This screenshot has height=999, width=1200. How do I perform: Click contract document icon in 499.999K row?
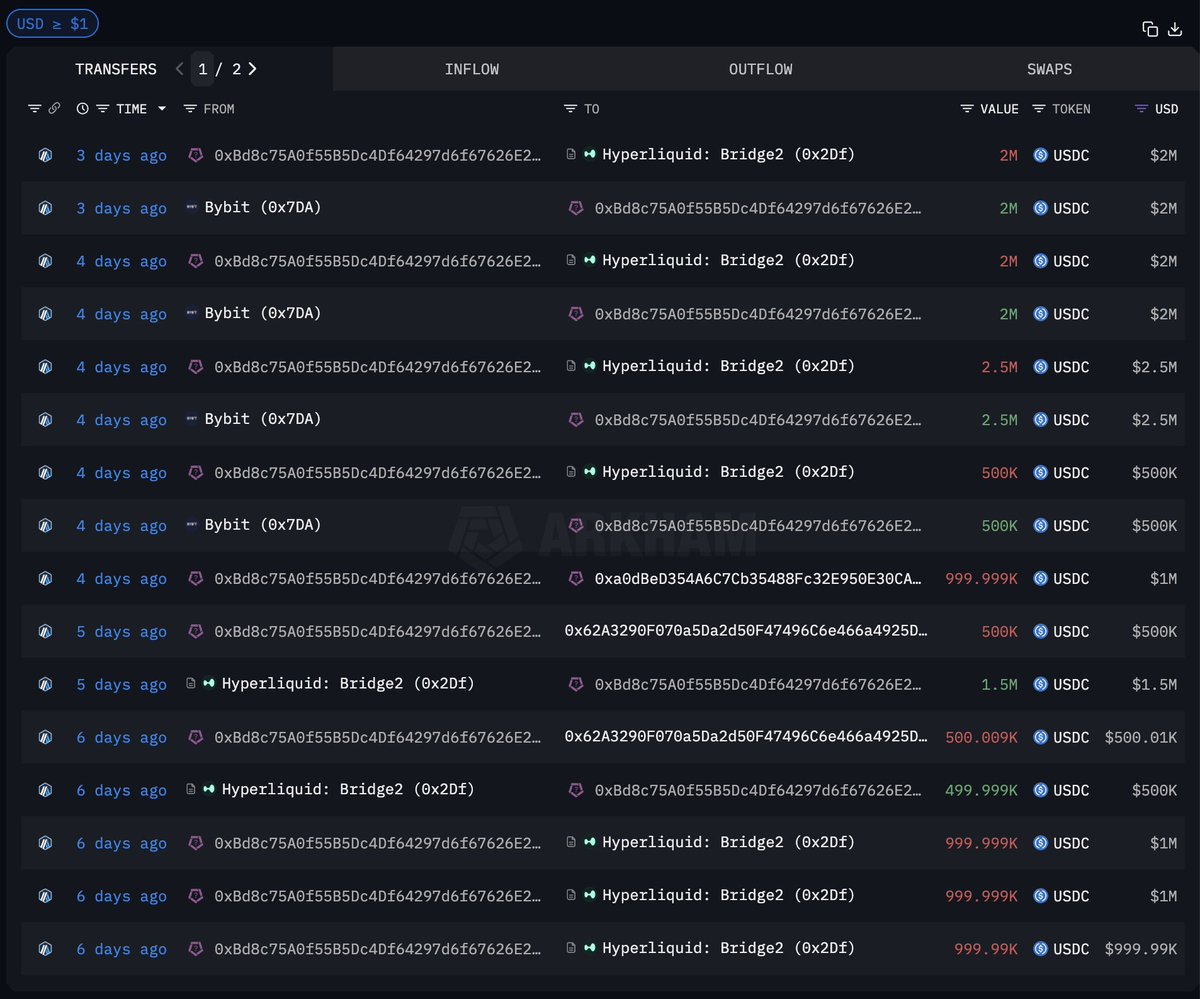click(x=191, y=790)
